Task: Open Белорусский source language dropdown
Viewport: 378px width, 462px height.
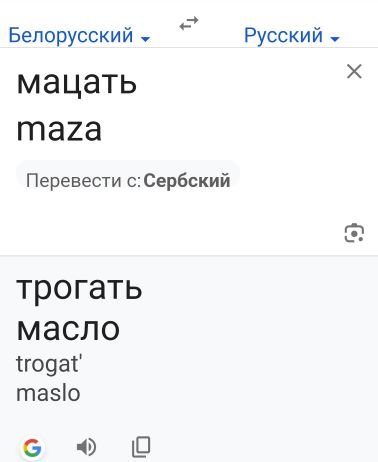Action: click(x=79, y=35)
